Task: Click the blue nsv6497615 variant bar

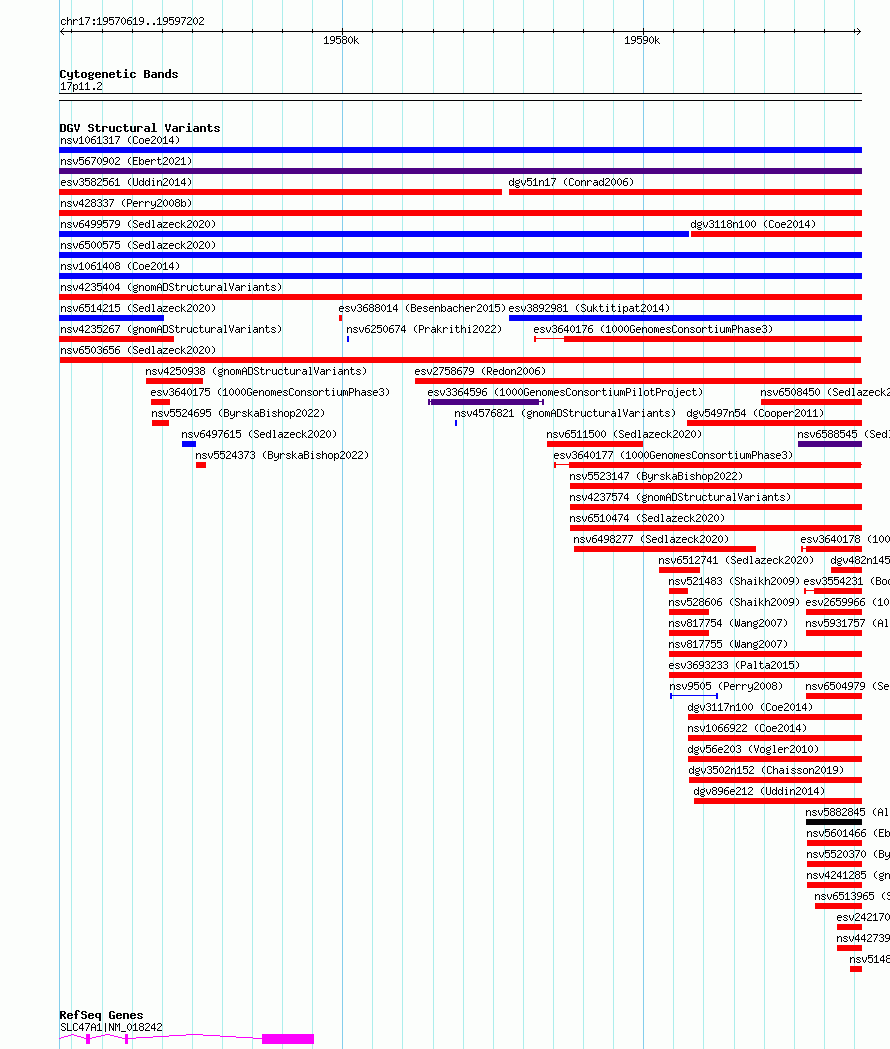Action: (189, 444)
